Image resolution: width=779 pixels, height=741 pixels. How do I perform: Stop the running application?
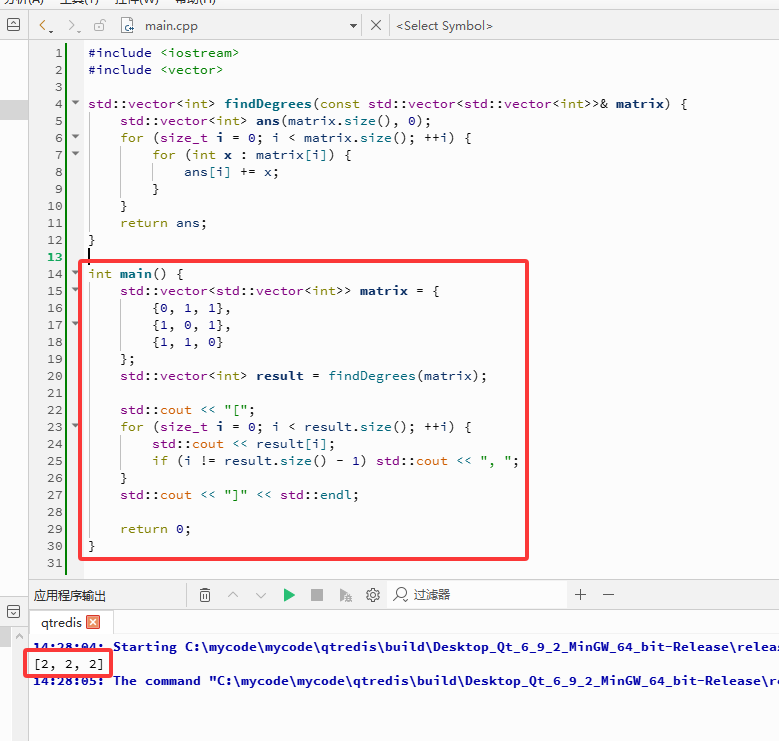coord(316,594)
